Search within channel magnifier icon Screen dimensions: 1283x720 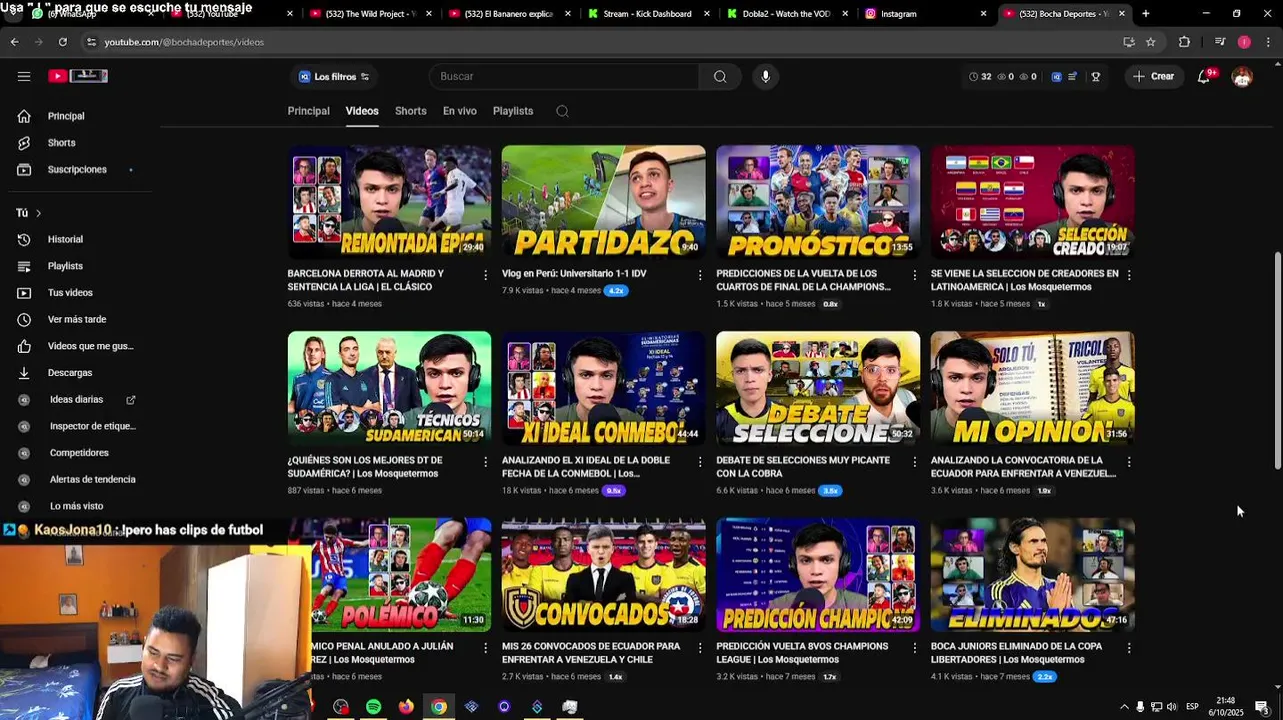click(x=562, y=111)
